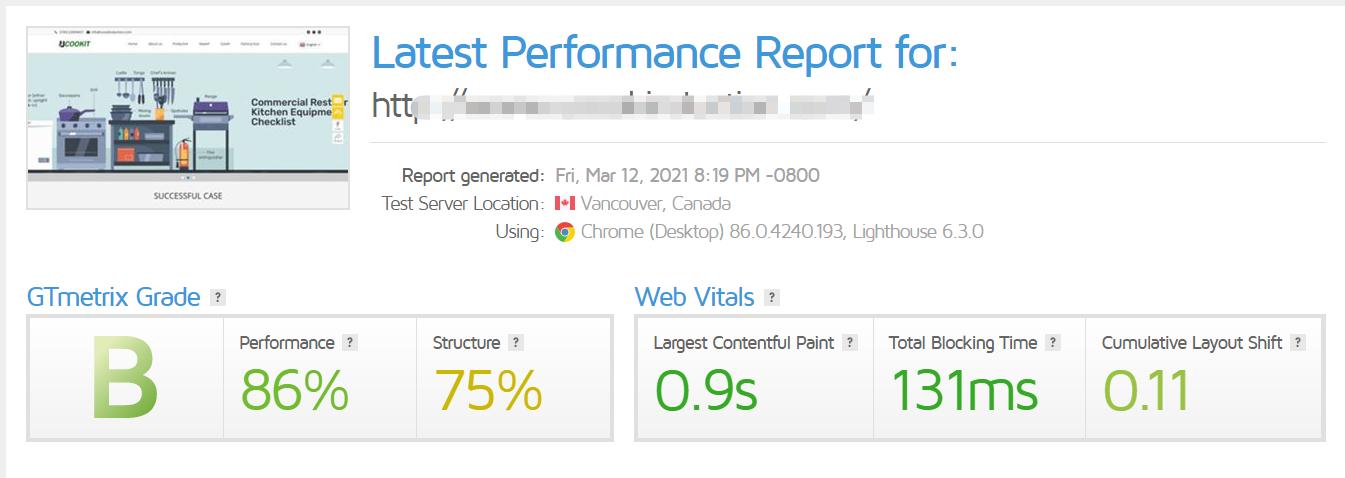1345x478 pixels.
Task: Click the 86% Performance score
Action: [x=295, y=390]
